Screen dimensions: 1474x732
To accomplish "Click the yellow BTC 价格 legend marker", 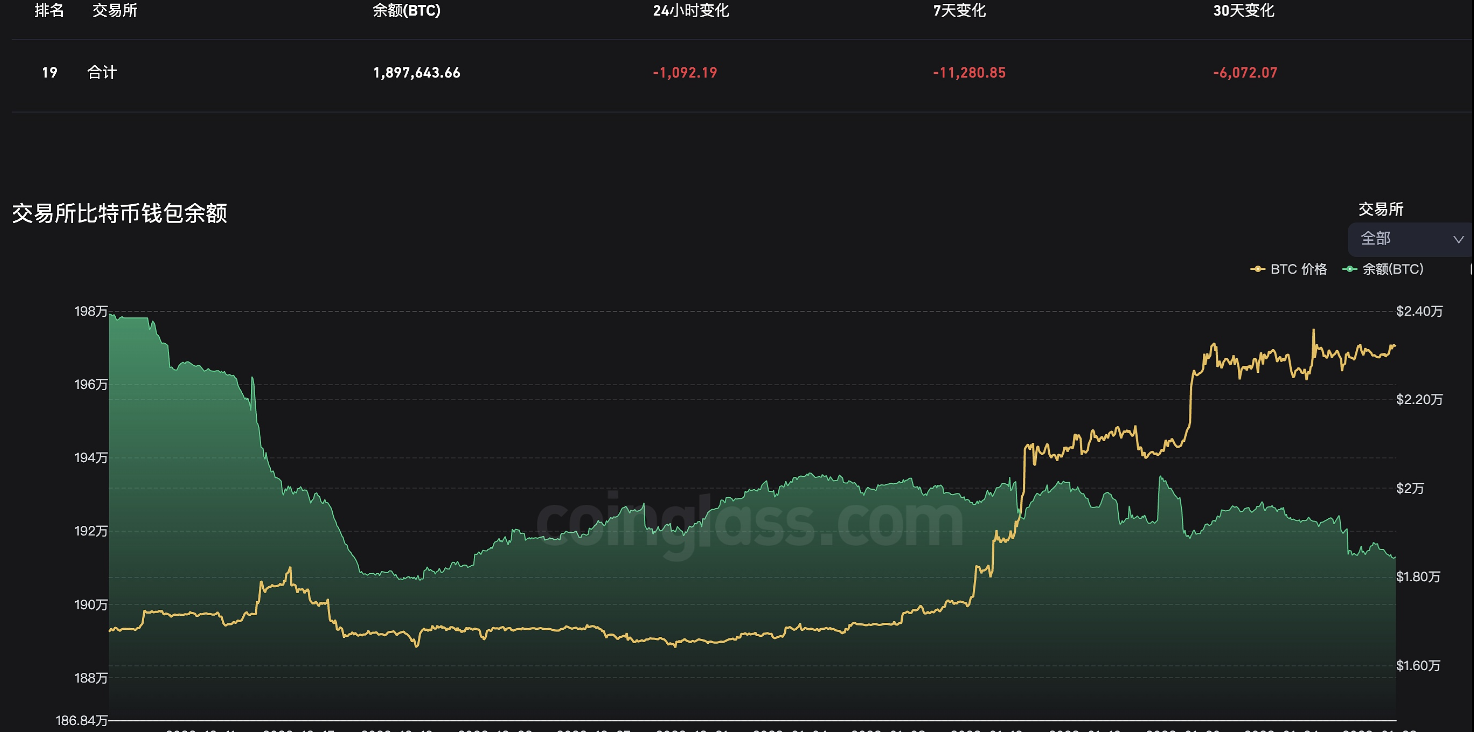I will 1259,269.
